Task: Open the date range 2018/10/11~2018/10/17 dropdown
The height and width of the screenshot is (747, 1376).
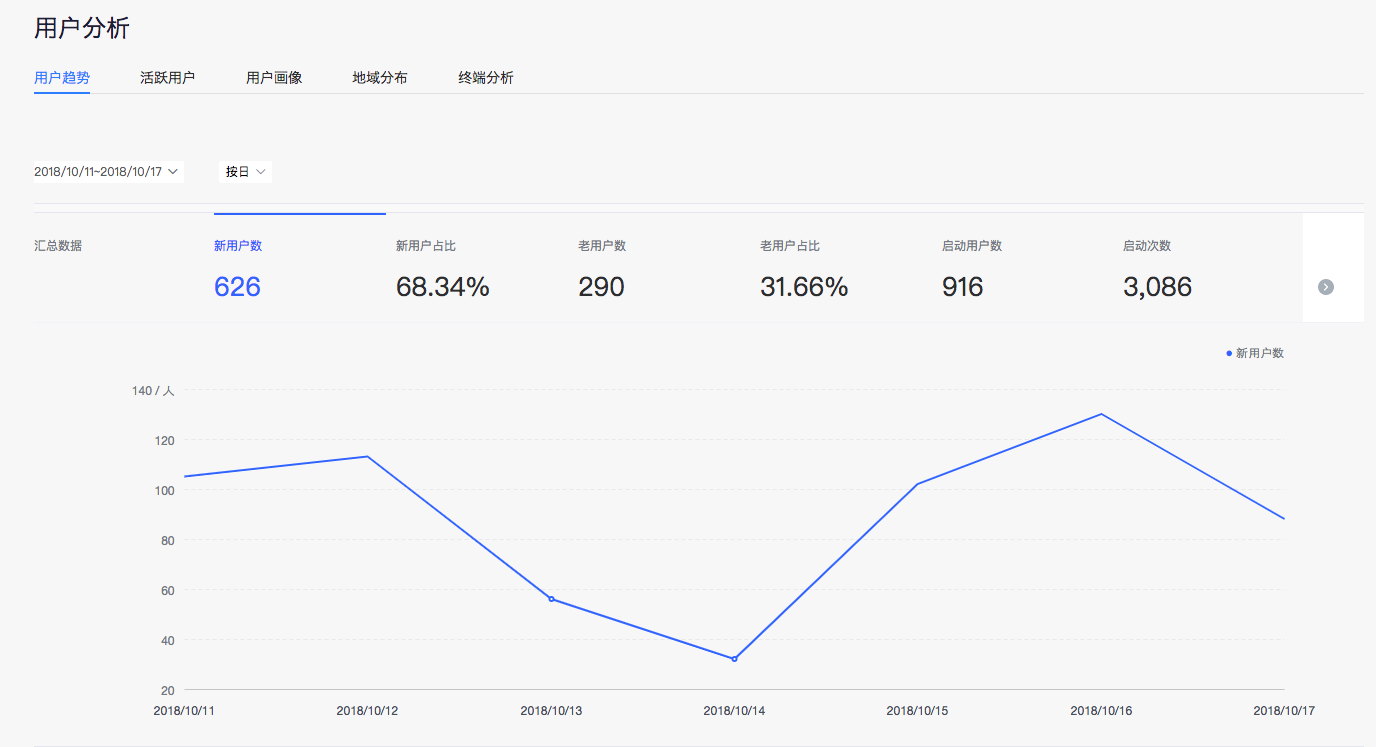Action: [x=107, y=172]
